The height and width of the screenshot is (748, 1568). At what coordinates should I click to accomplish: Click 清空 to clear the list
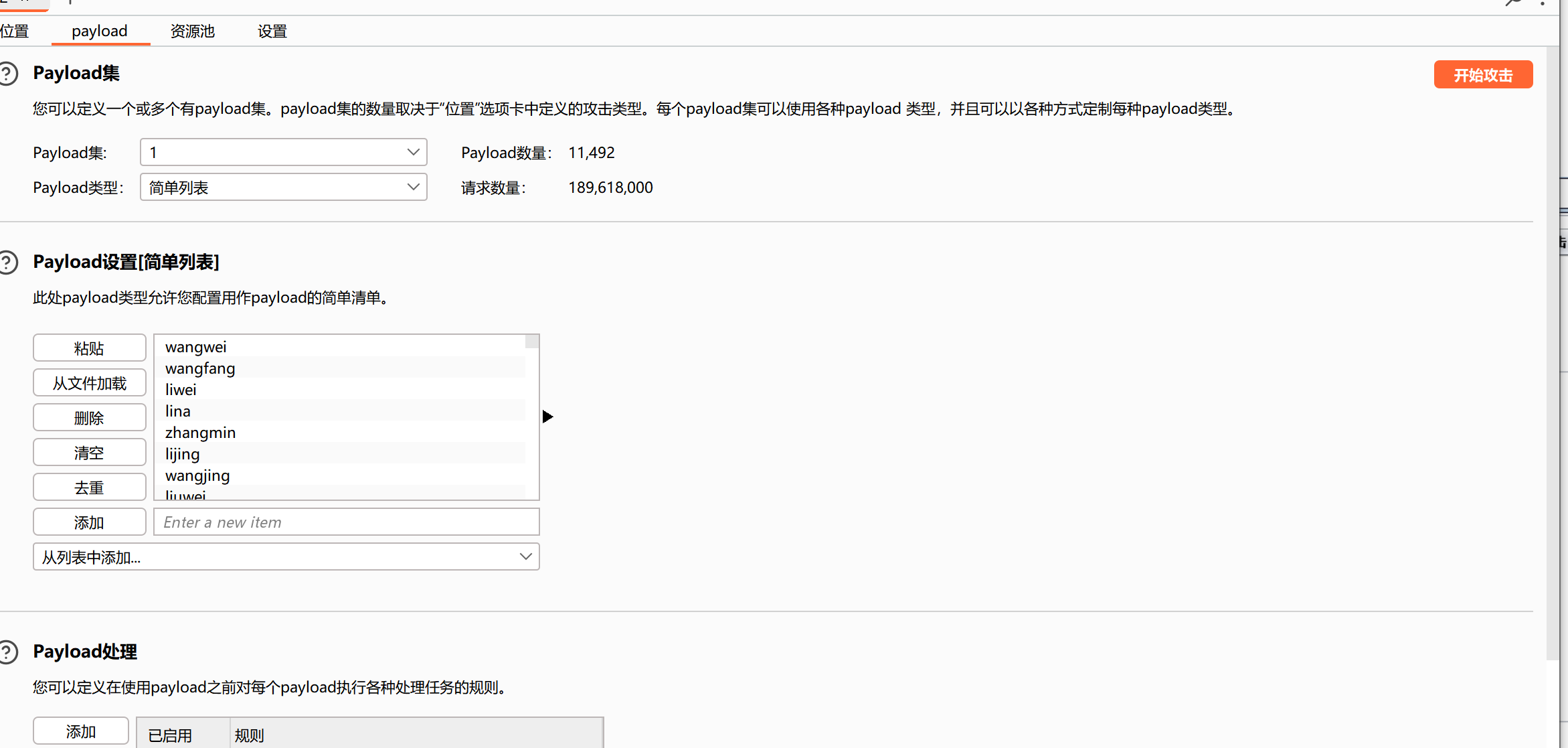89,453
